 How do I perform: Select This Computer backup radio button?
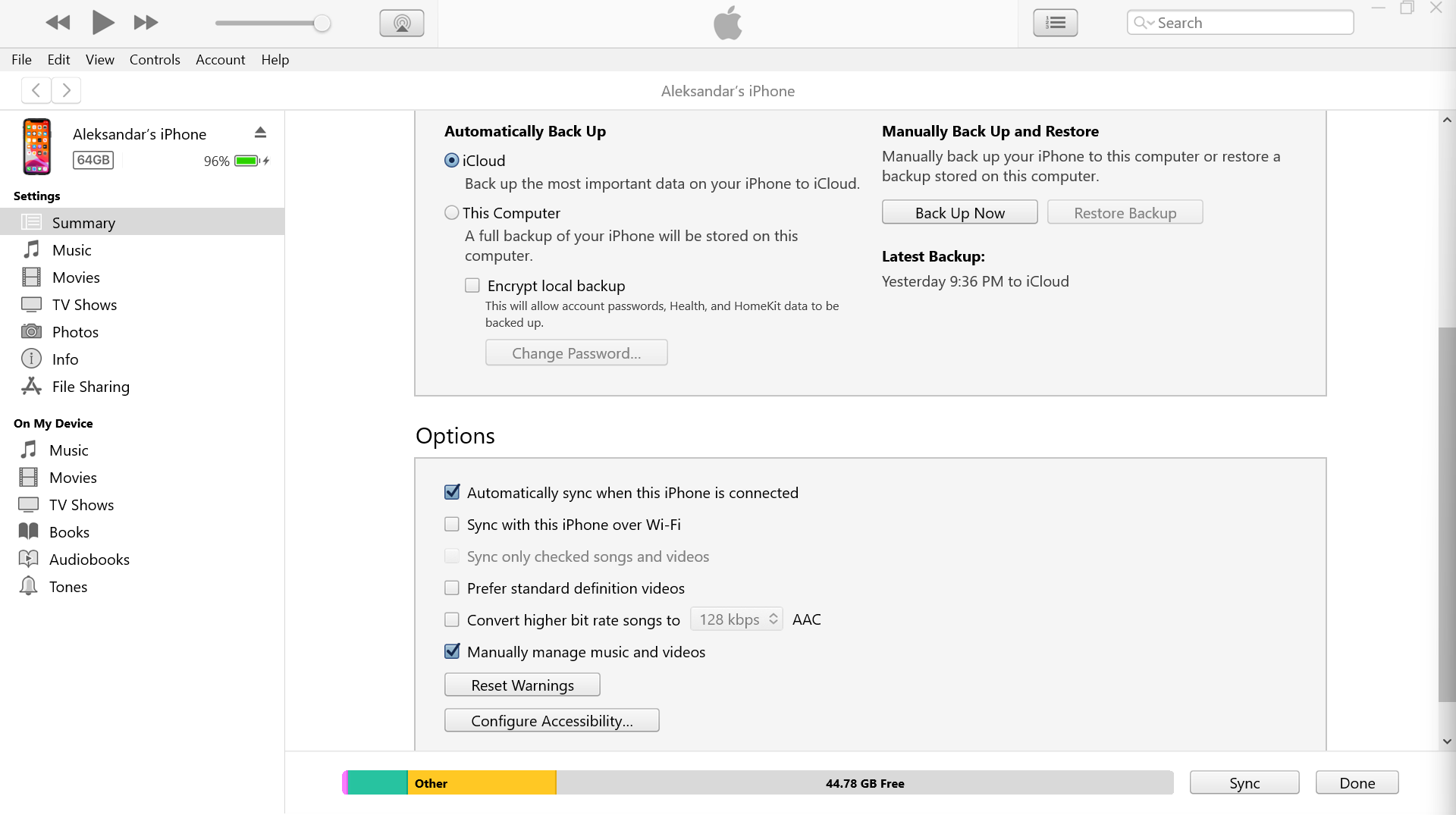452,213
